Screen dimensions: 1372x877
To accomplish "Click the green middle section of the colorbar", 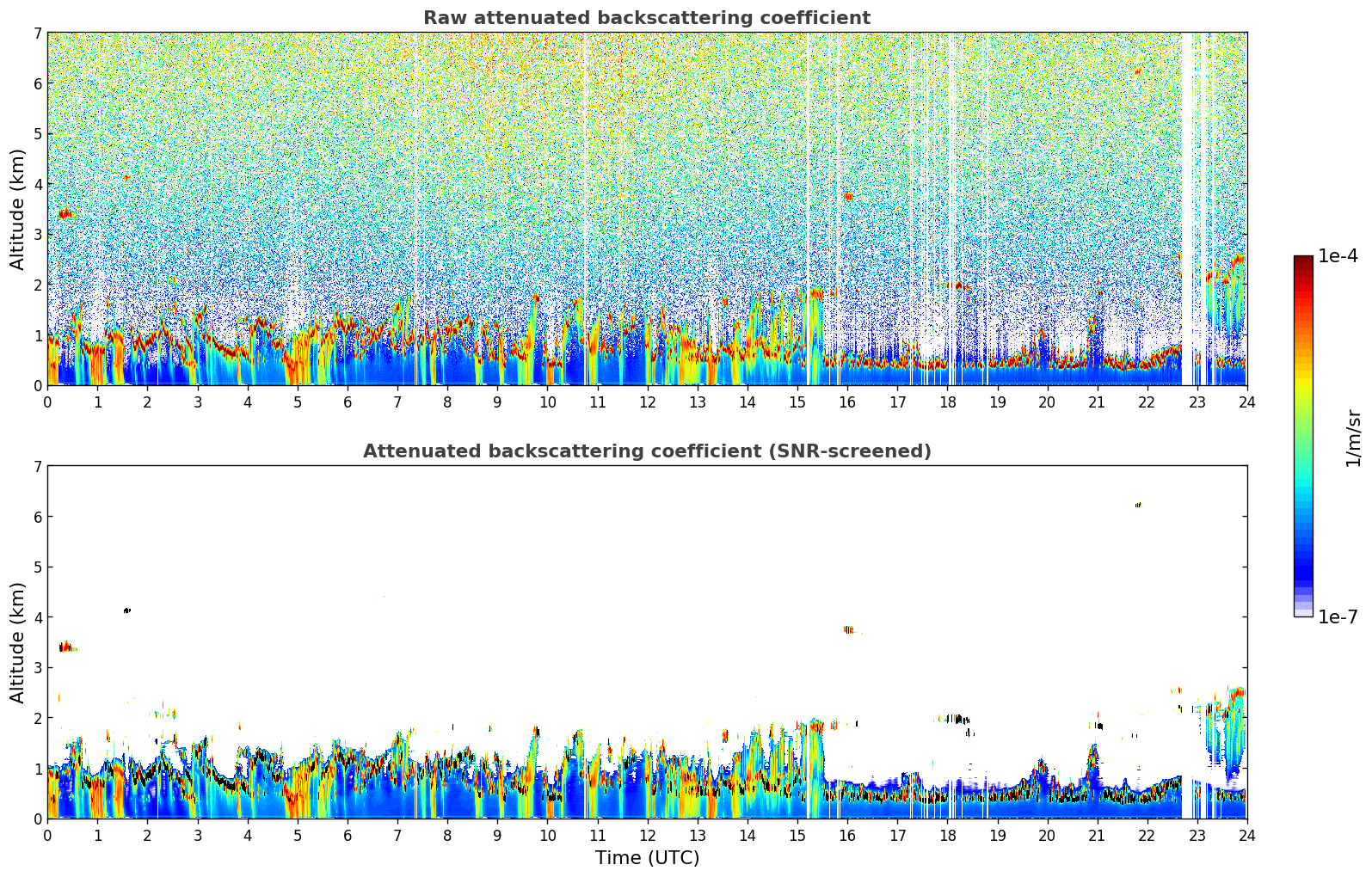I will point(1303,430).
